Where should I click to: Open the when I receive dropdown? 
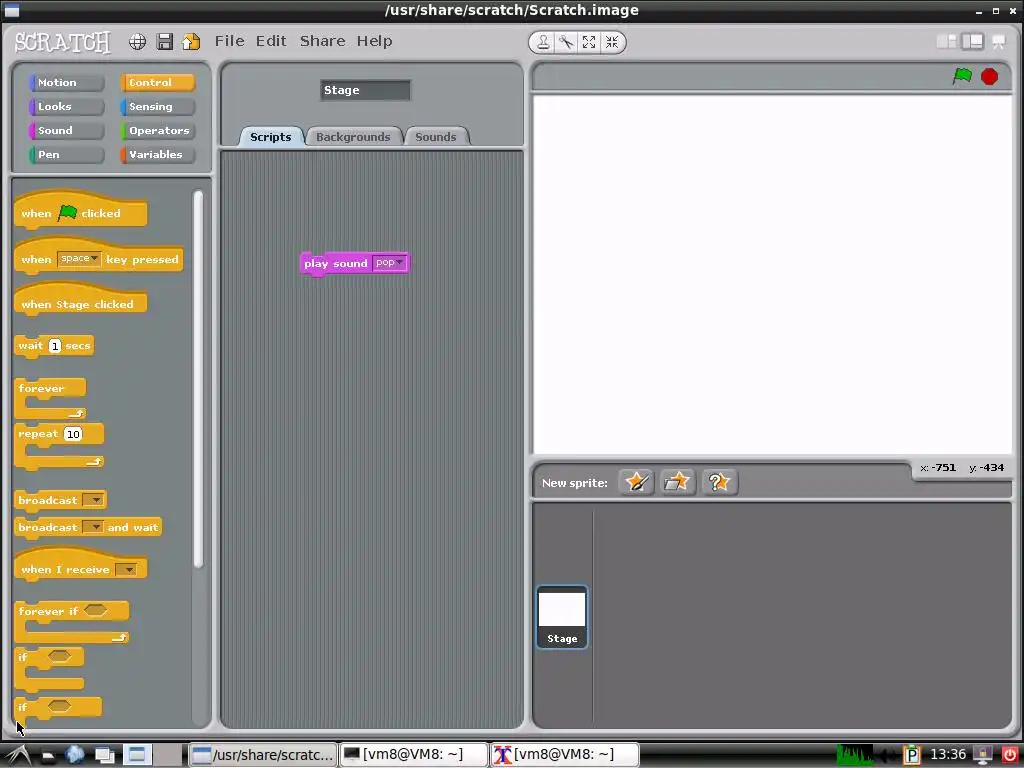[x=126, y=569]
